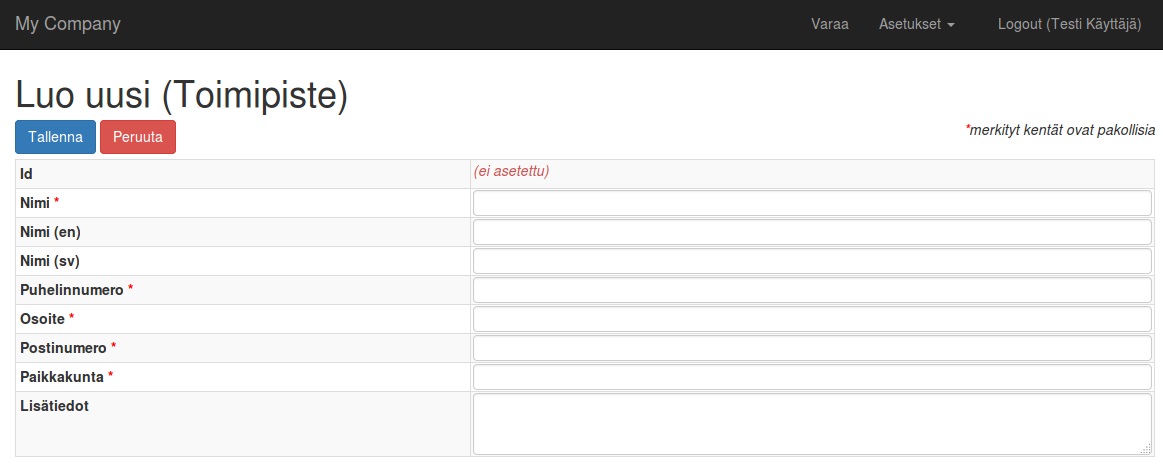1163x468 pixels.
Task: Cancel with the Peruuta button
Action: [138, 137]
